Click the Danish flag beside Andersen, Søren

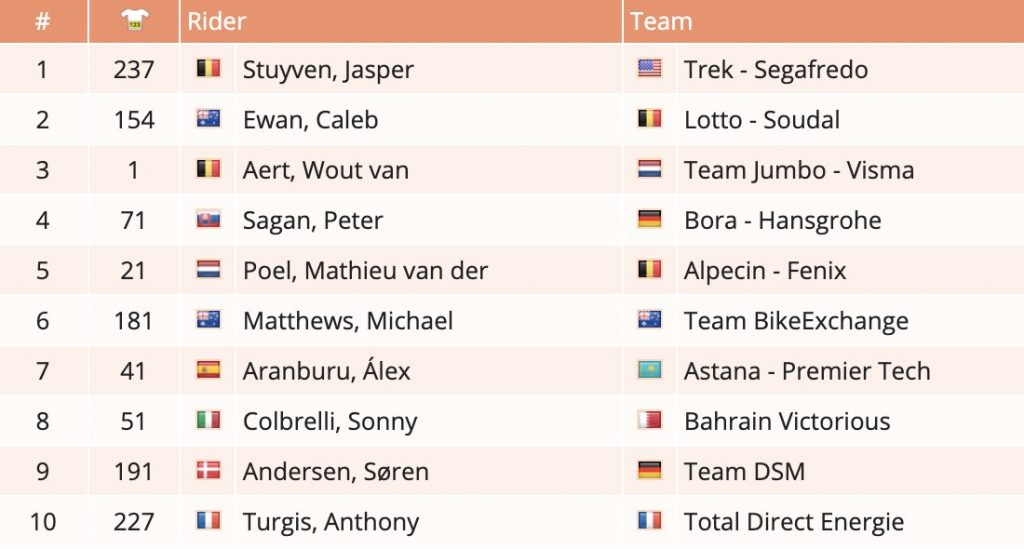(208, 470)
